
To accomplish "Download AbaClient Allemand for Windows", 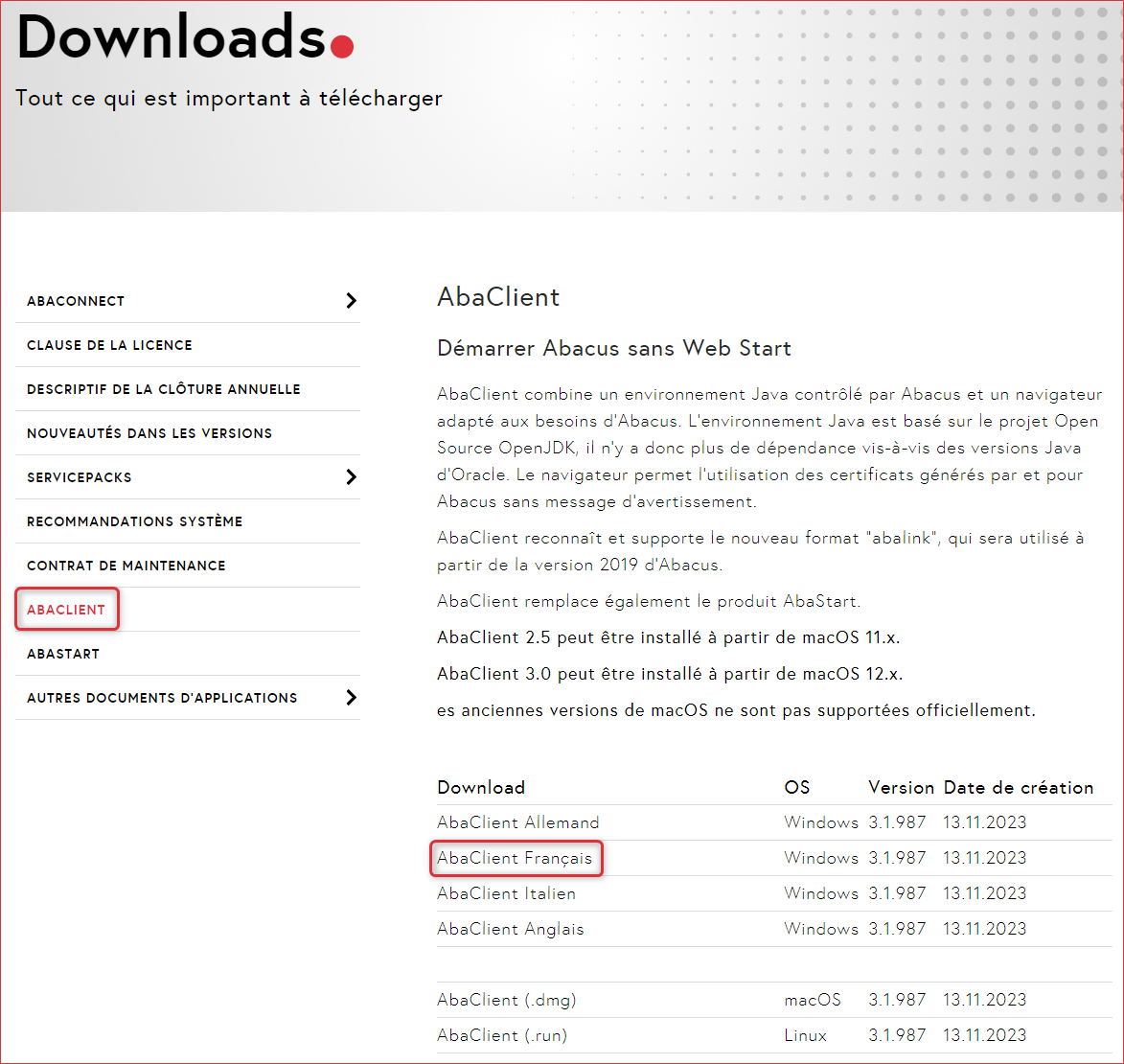I will [x=517, y=822].
